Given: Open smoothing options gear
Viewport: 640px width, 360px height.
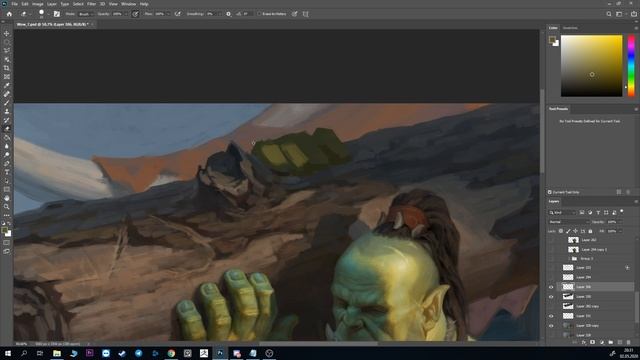Looking at the screenshot, I should [228, 14].
